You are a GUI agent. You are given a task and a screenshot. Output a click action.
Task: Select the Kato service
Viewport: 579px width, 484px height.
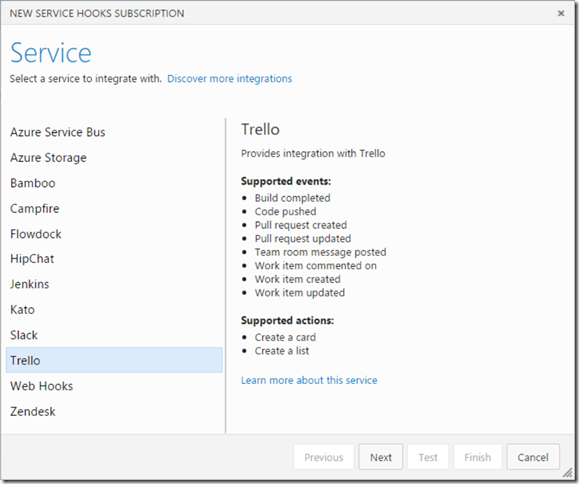click(x=114, y=310)
